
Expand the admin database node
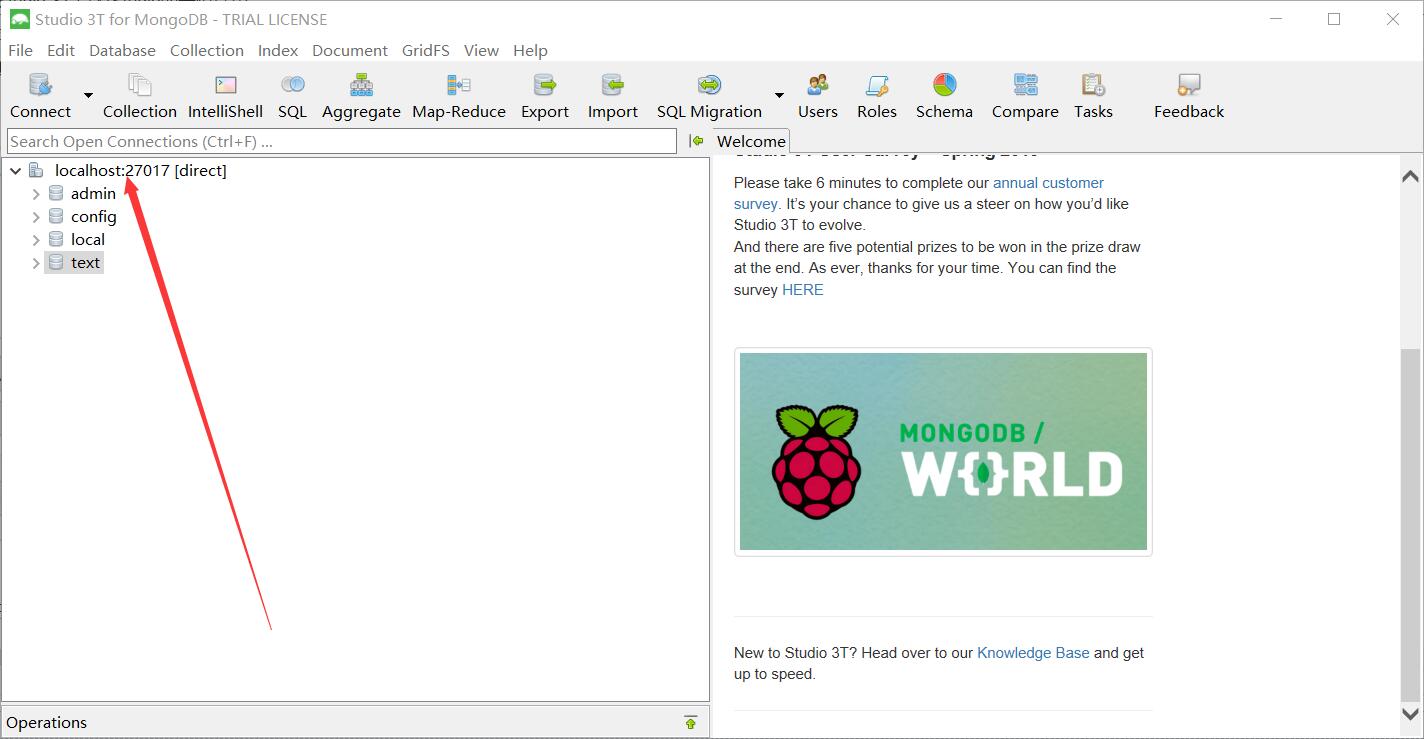[x=36, y=194]
